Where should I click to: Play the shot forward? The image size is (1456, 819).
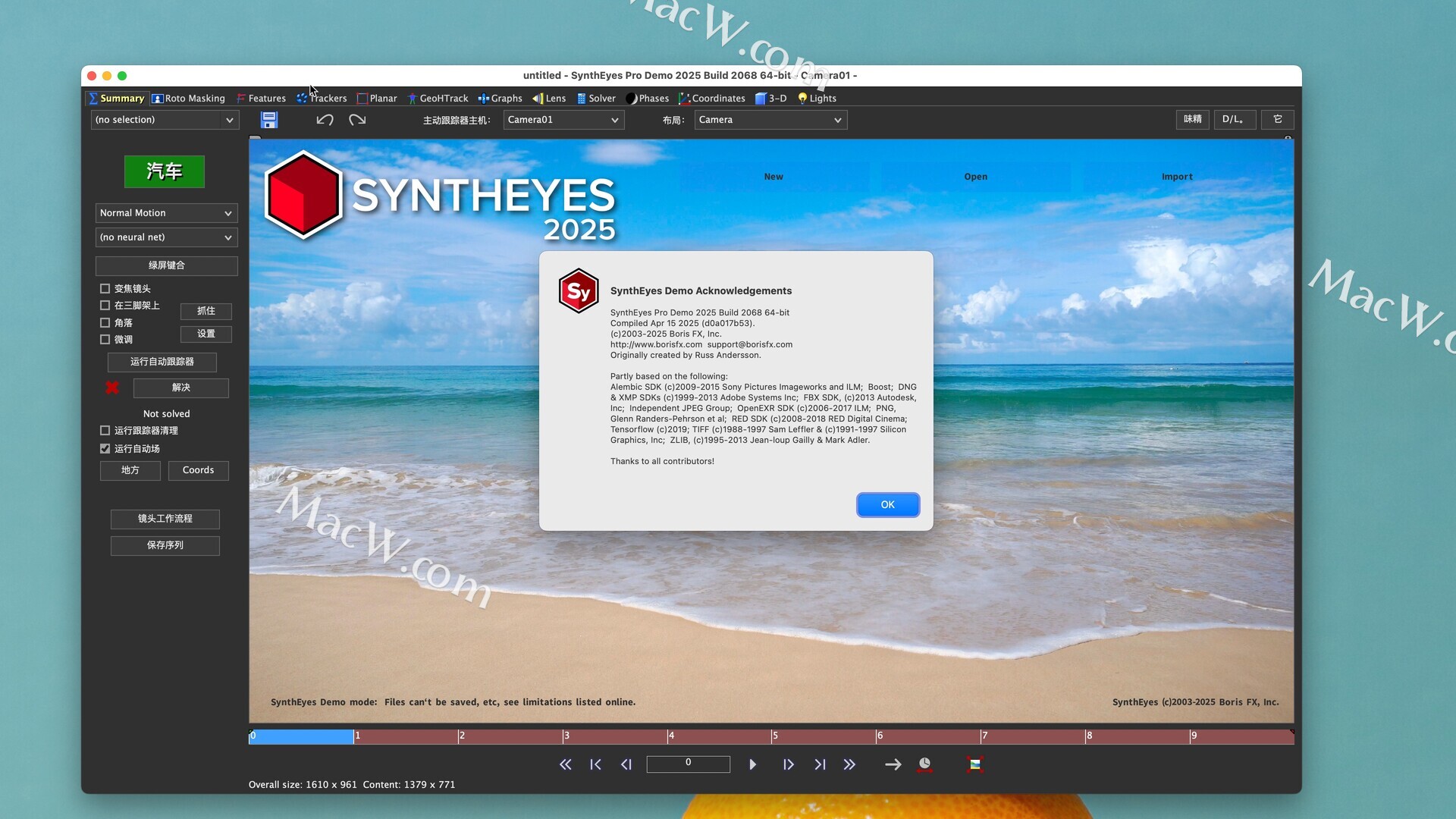(x=752, y=764)
